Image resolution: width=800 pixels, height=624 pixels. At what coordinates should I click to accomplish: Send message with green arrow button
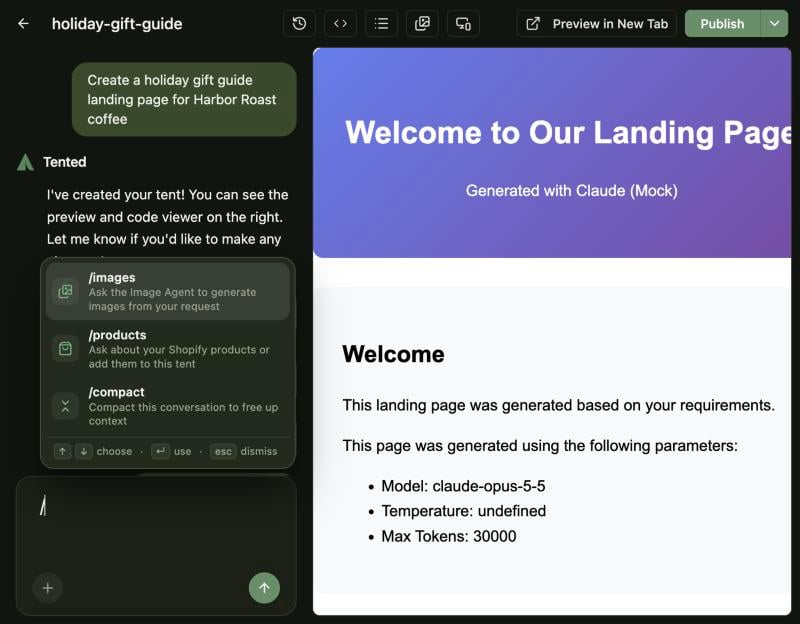point(264,588)
